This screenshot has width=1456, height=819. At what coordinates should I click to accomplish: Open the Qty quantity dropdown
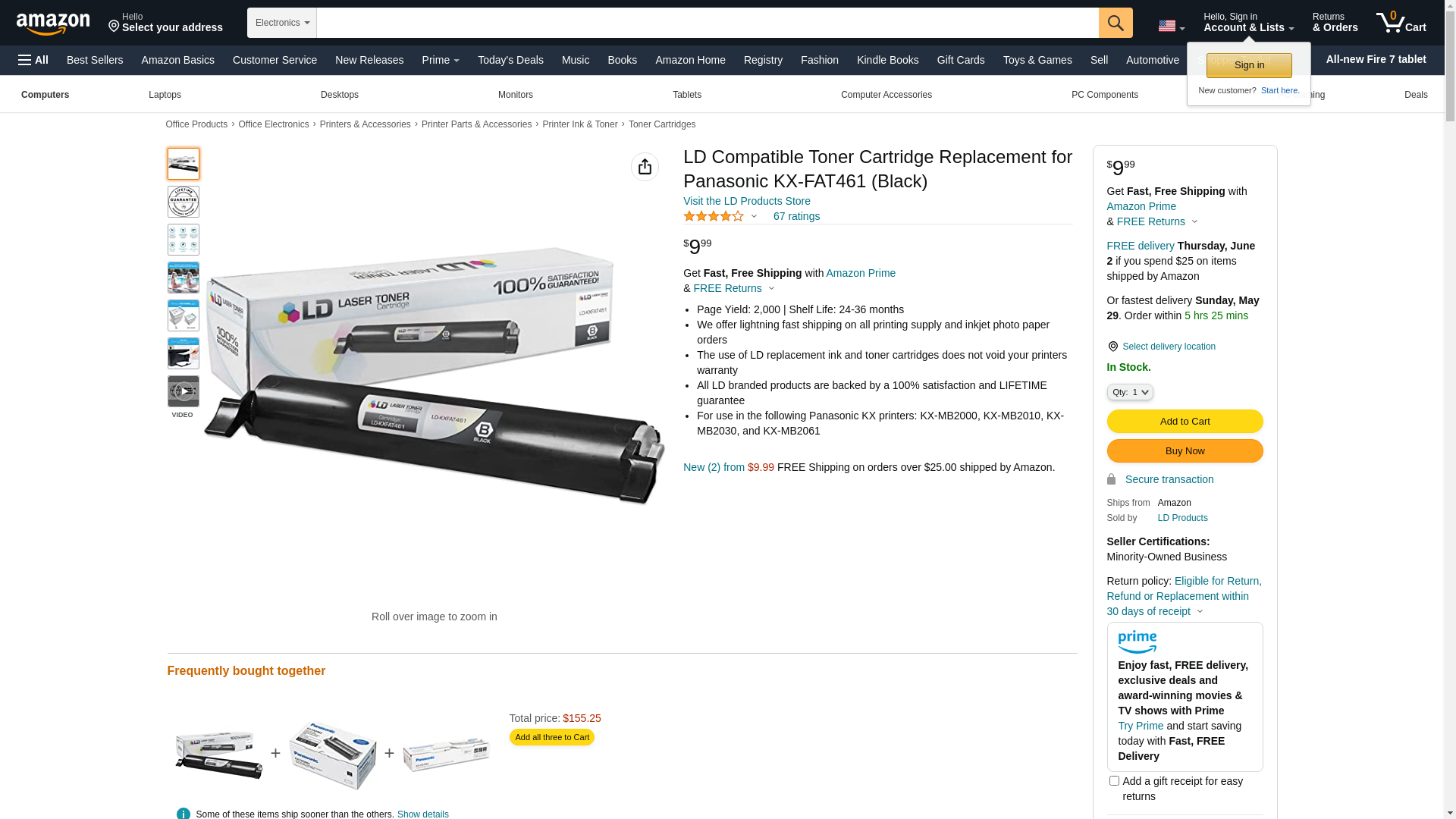point(1130,392)
